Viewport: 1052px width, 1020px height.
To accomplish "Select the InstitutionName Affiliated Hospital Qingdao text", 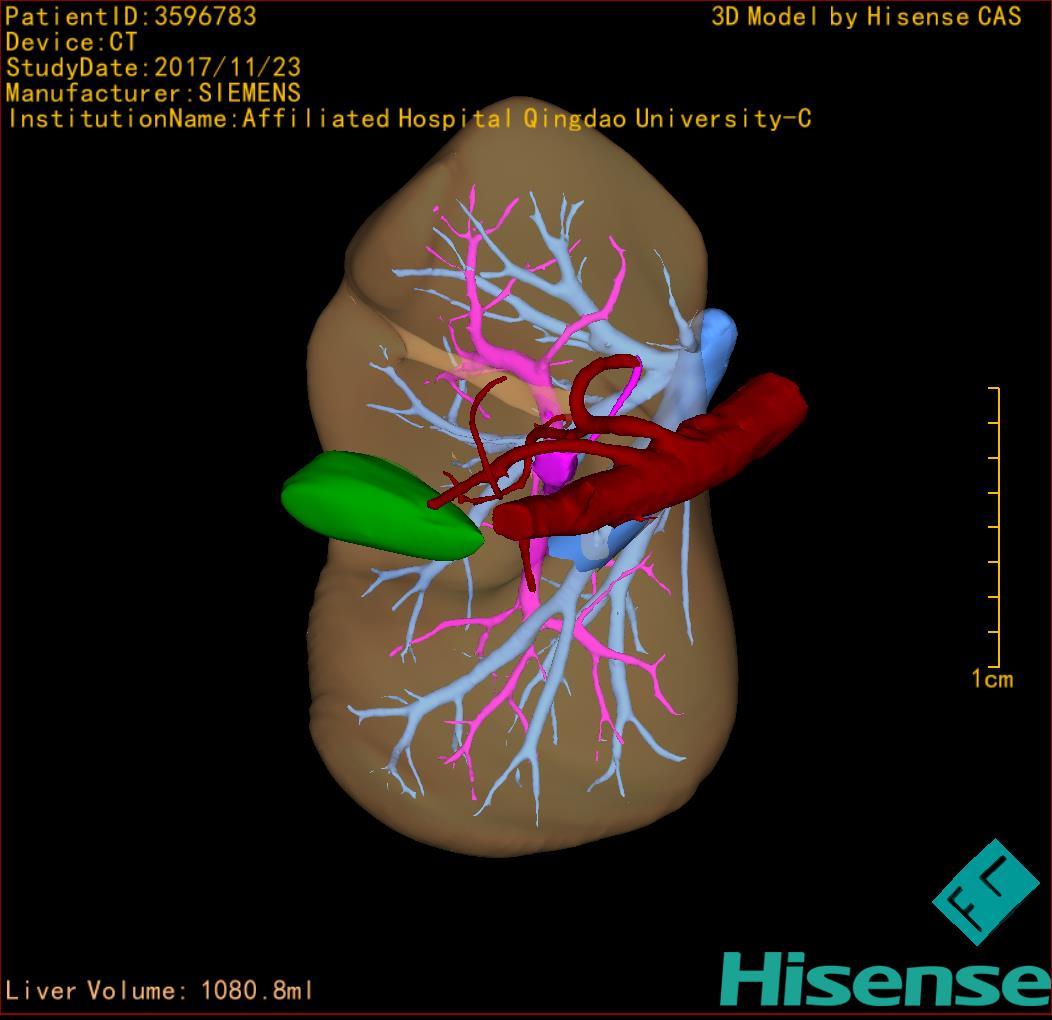I will pyautogui.click(x=409, y=119).
